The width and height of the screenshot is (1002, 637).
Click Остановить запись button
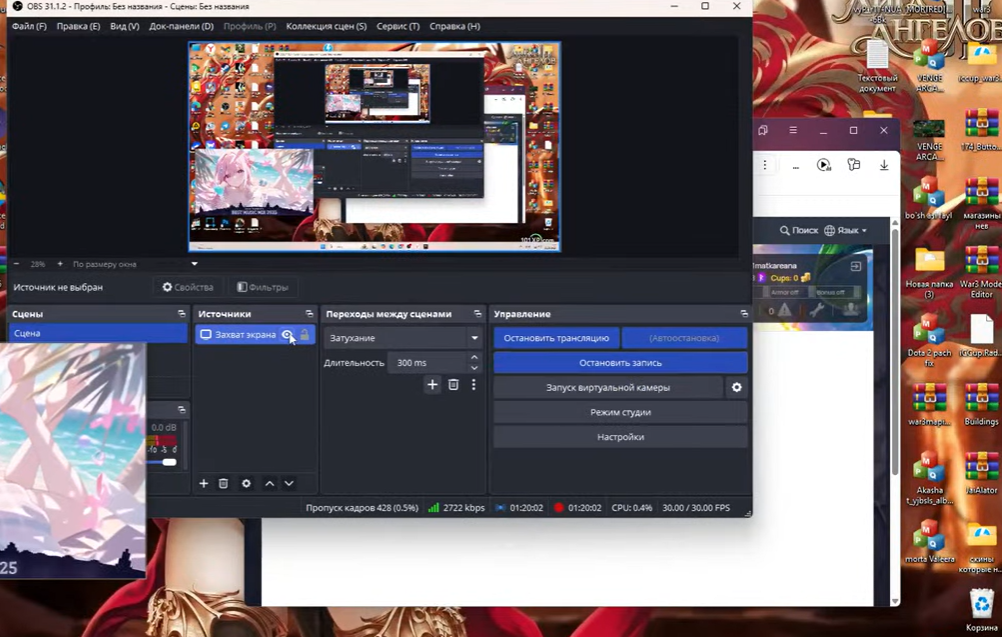(x=620, y=363)
